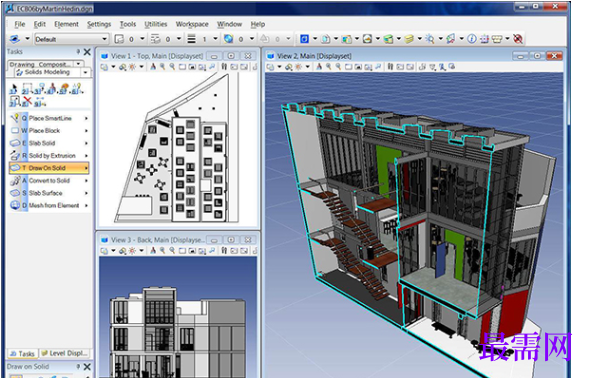Expand the Place SmartLine flyout arrow
The width and height of the screenshot is (591, 378).
86,118
